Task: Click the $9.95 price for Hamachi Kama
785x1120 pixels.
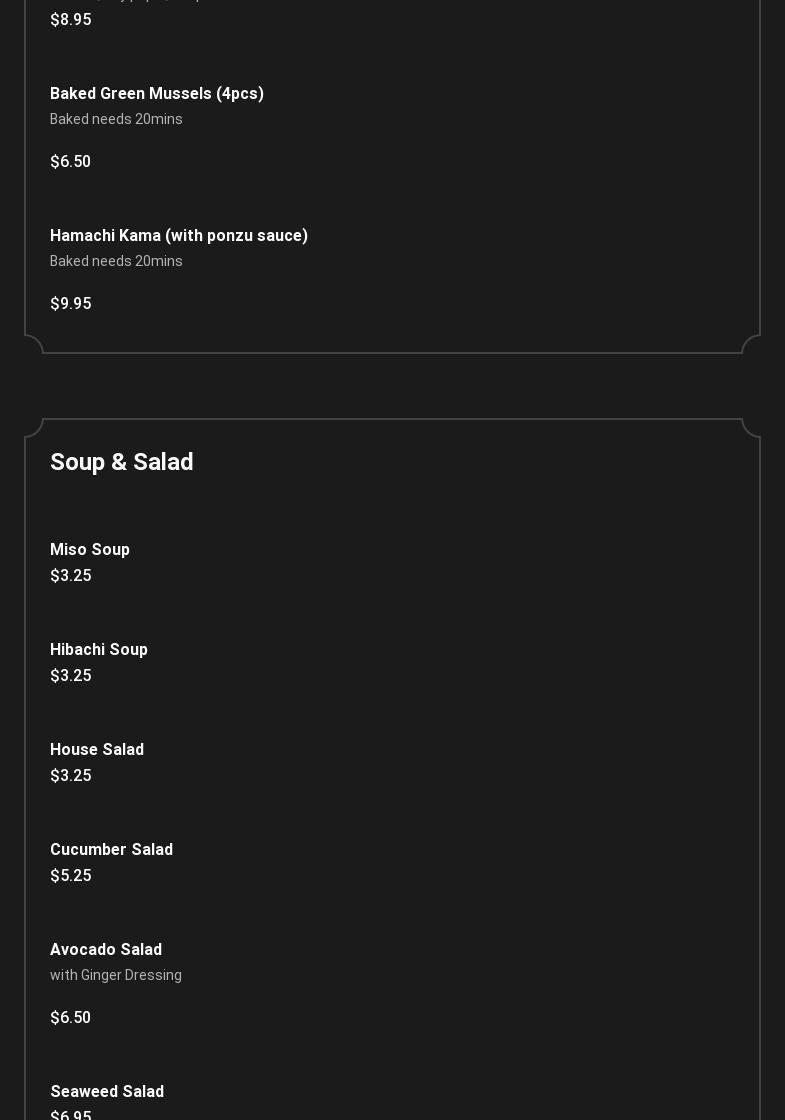Action: point(71,304)
